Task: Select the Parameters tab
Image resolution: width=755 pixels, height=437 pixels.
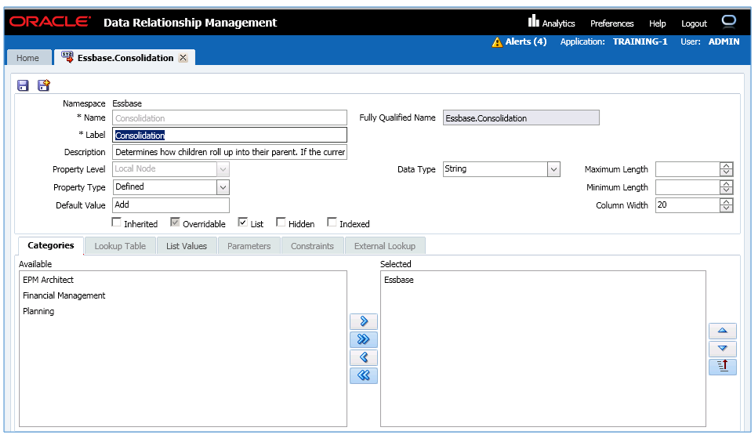Action: click(249, 246)
